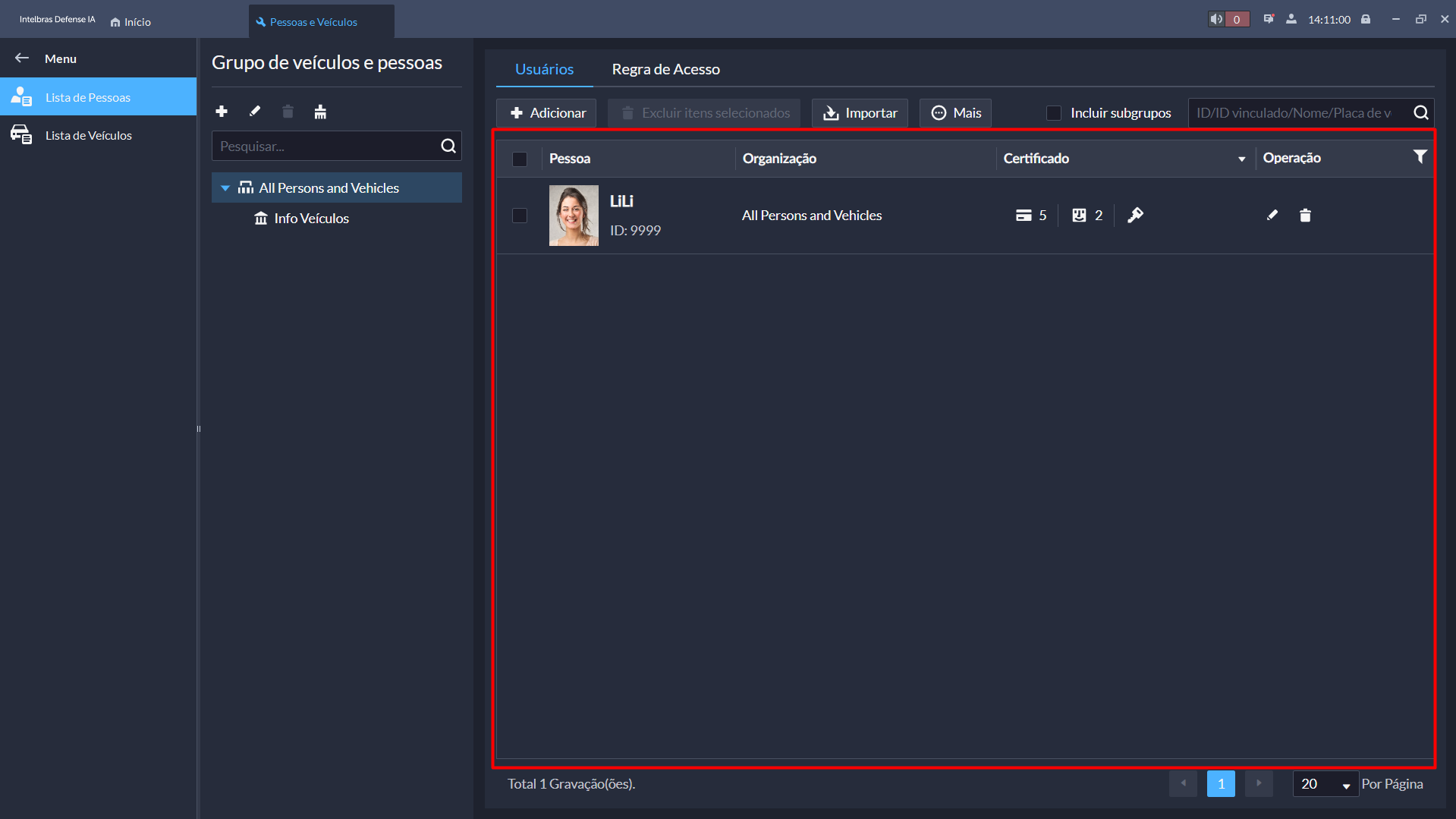The image size is (1456, 819).
Task: Click the Pesquisar group search field
Action: click(326, 146)
